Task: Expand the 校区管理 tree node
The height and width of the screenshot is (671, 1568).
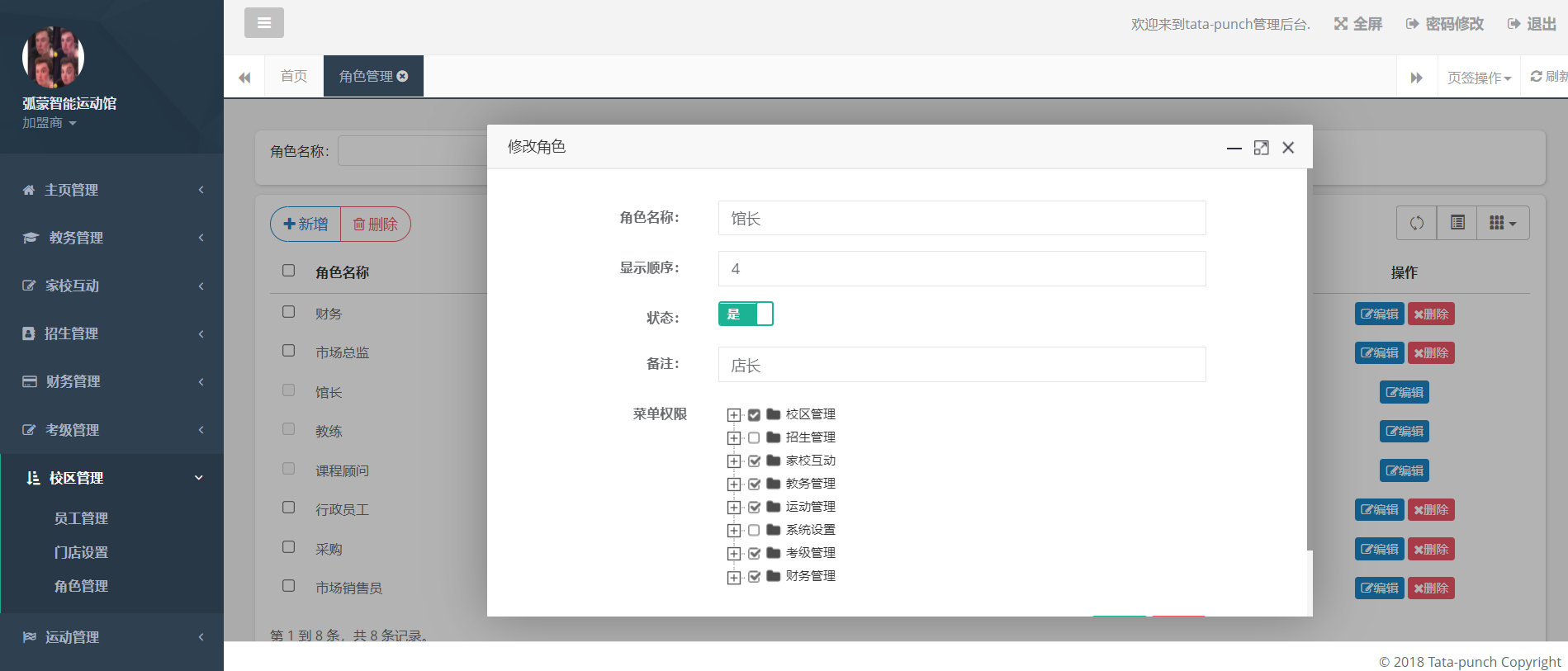Action: point(733,414)
